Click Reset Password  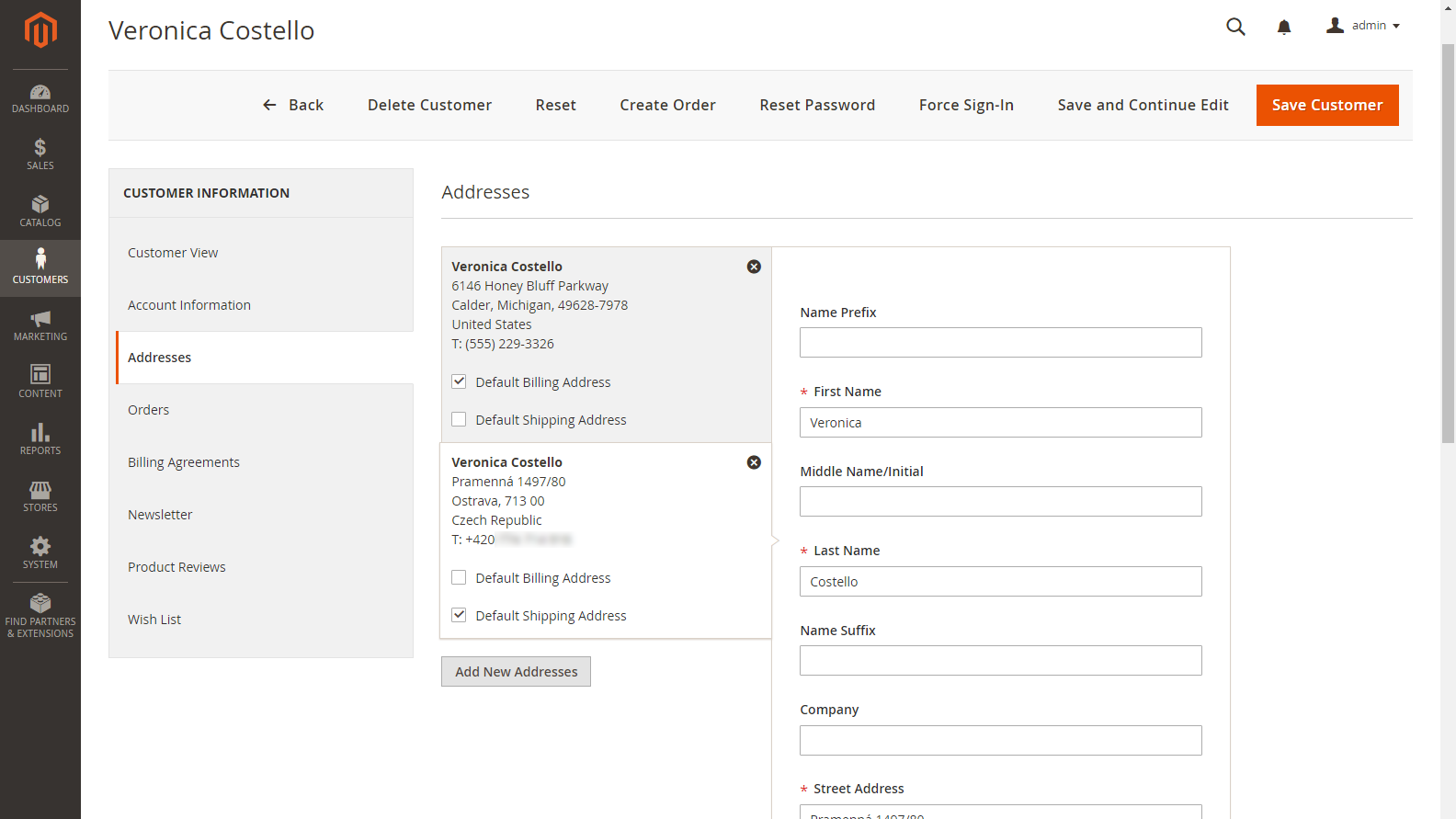[x=817, y=105]
